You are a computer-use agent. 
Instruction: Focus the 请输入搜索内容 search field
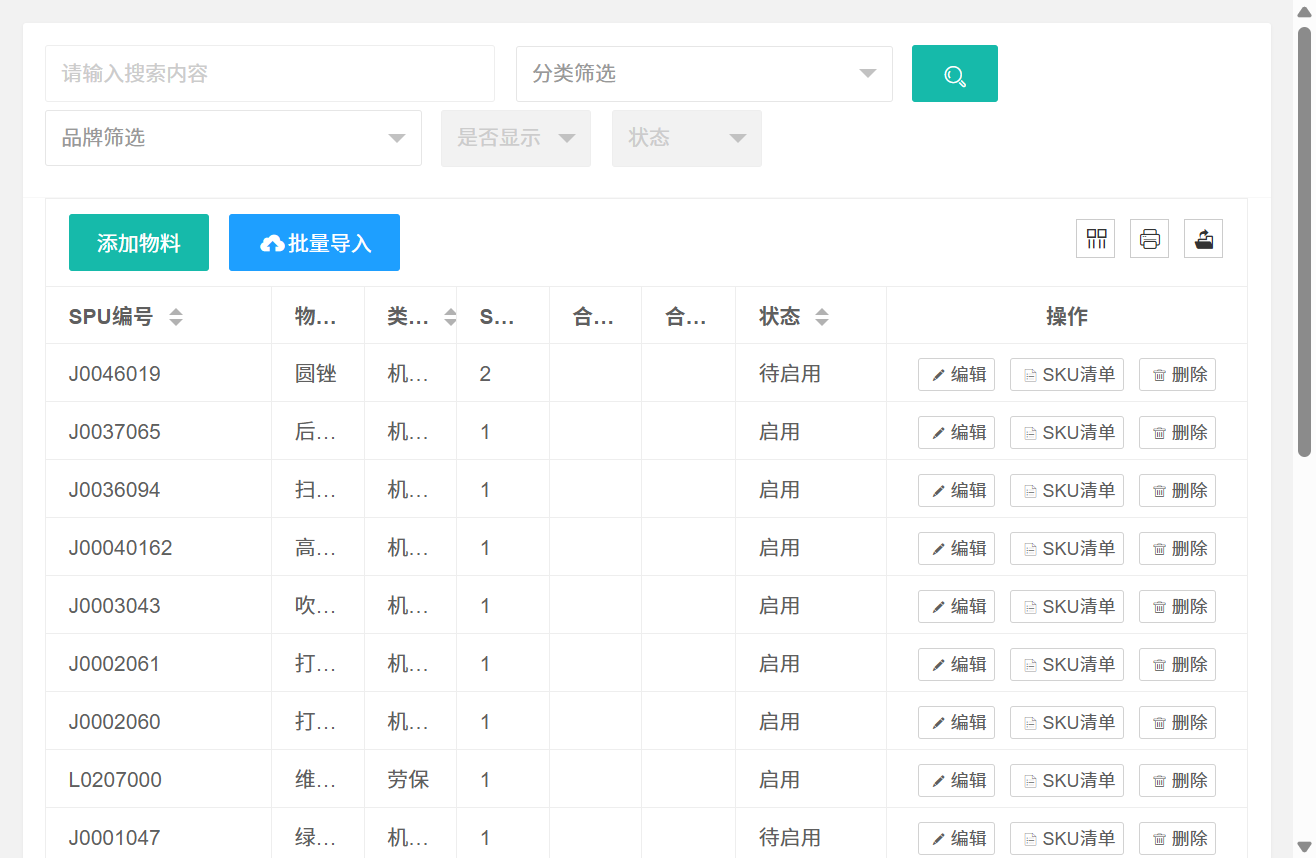(x=270, y=74)
